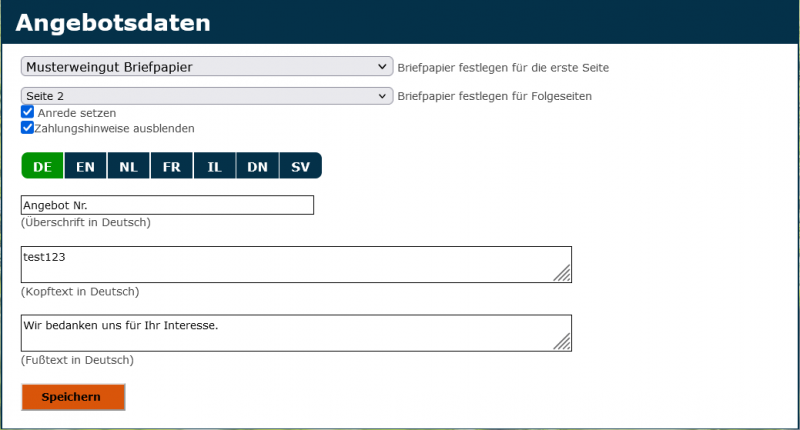Click the Angebot Nr. heading input field

(167, 205)
